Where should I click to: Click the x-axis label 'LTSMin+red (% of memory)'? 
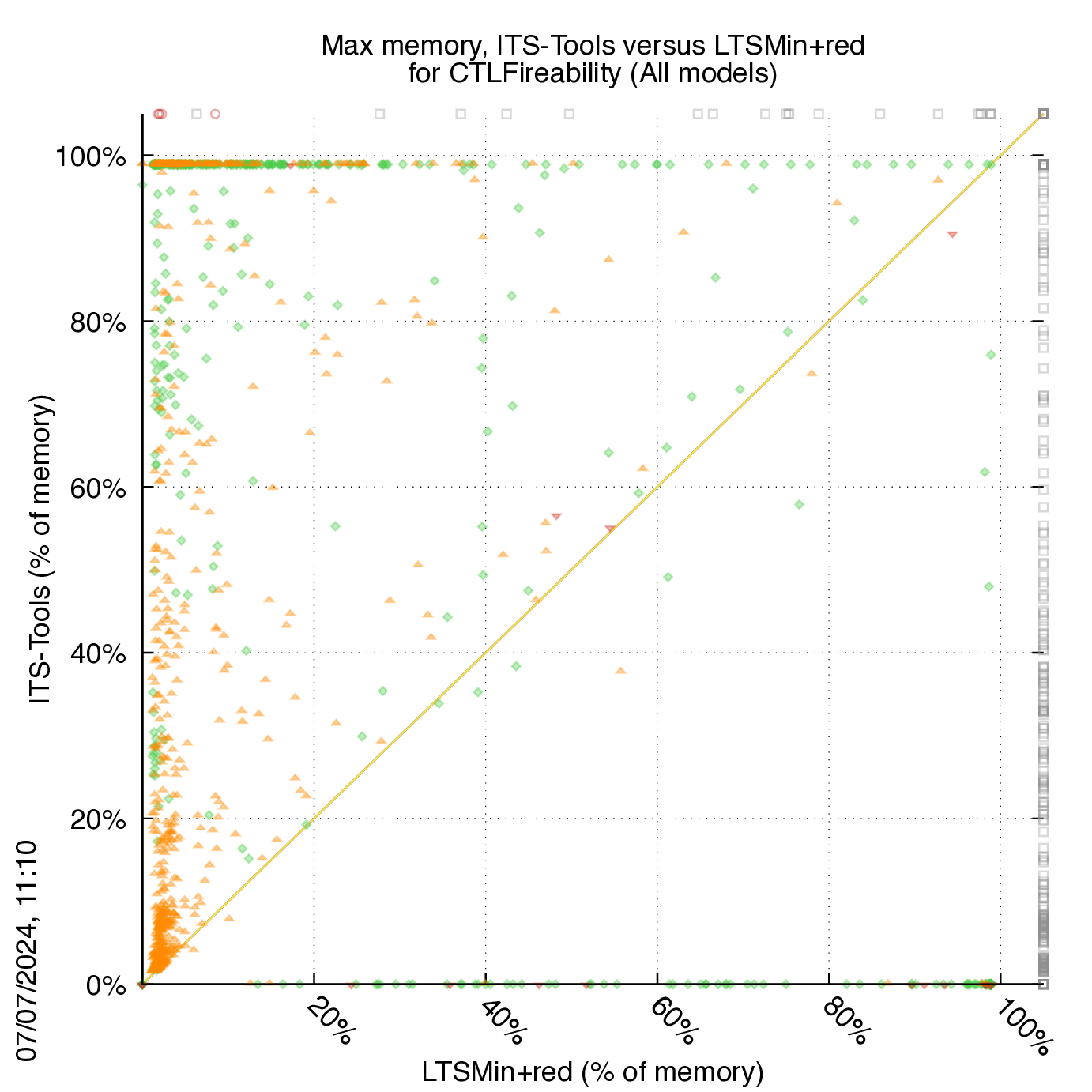tap(593, 1071)
